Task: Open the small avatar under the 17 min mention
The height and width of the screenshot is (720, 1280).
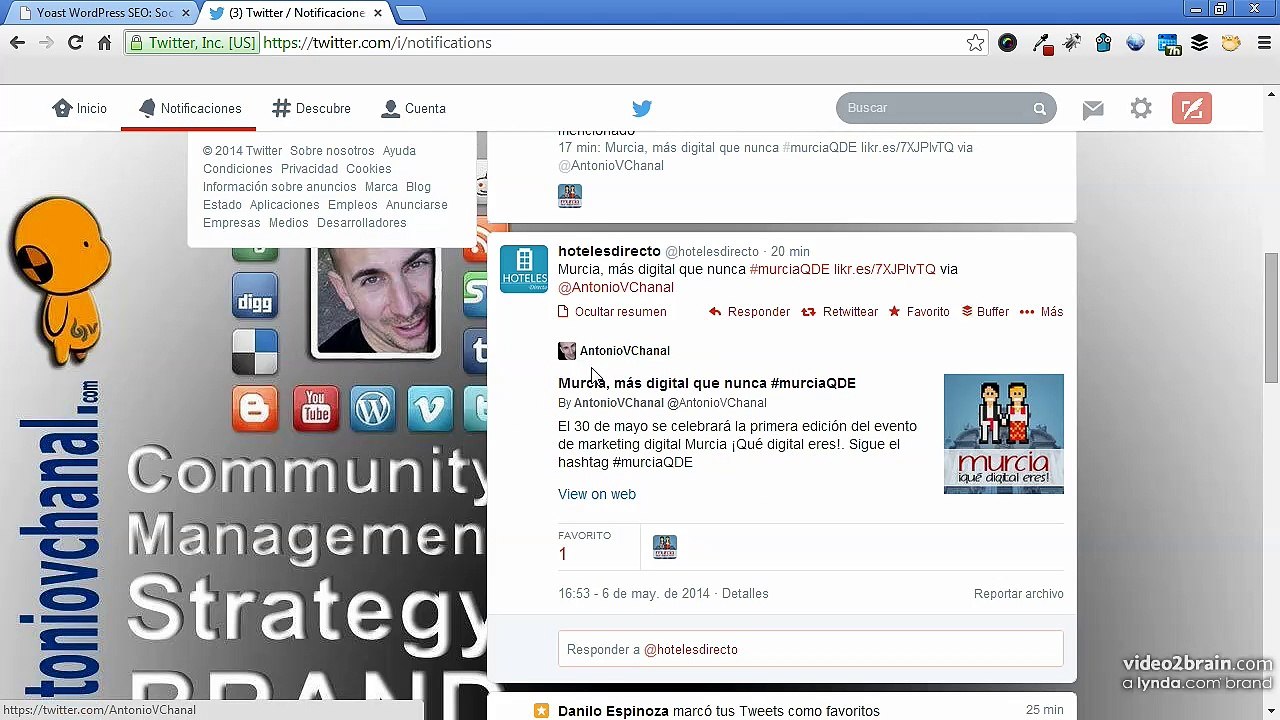Action: coord(570,196)
